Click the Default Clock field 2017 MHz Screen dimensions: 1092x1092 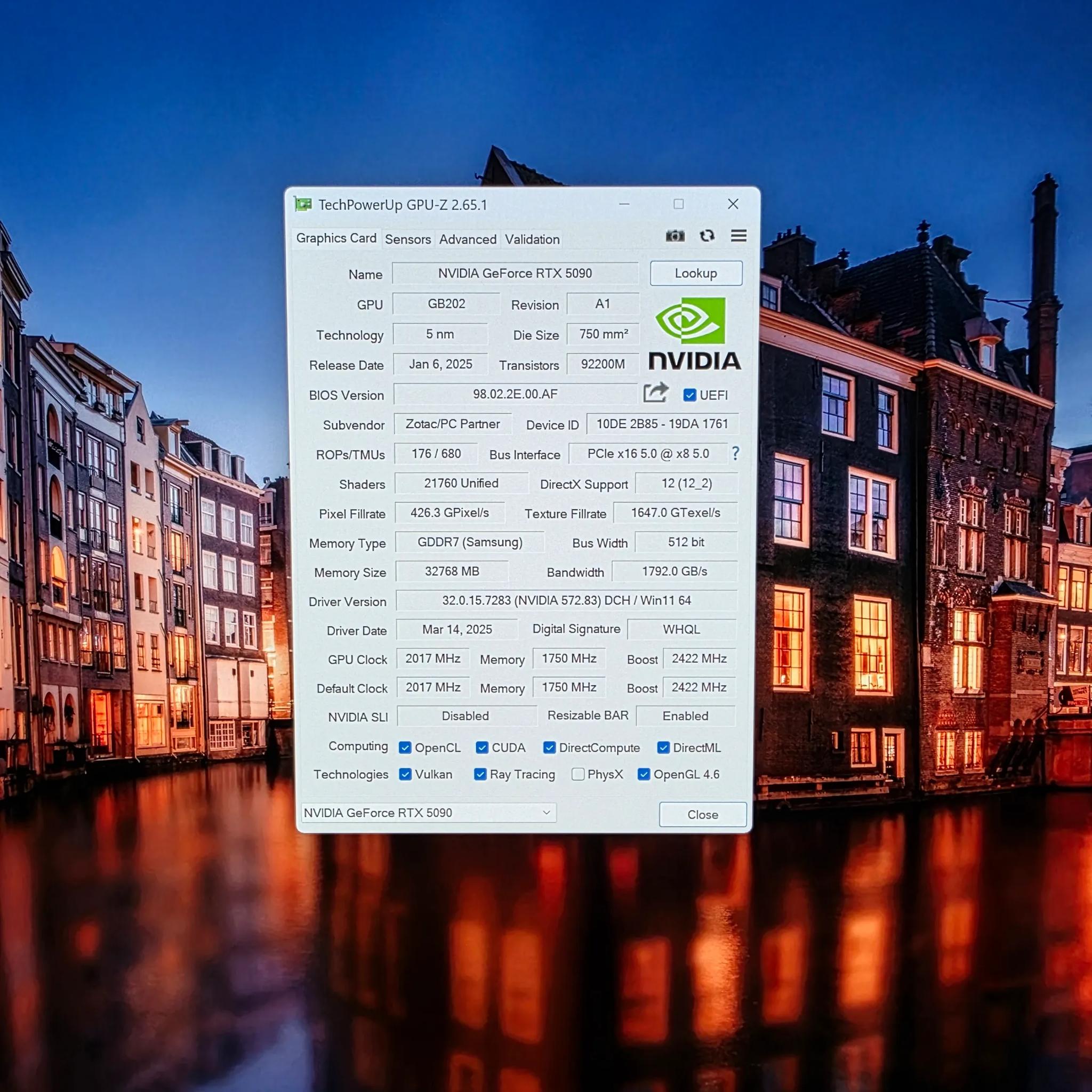point(433,687)
